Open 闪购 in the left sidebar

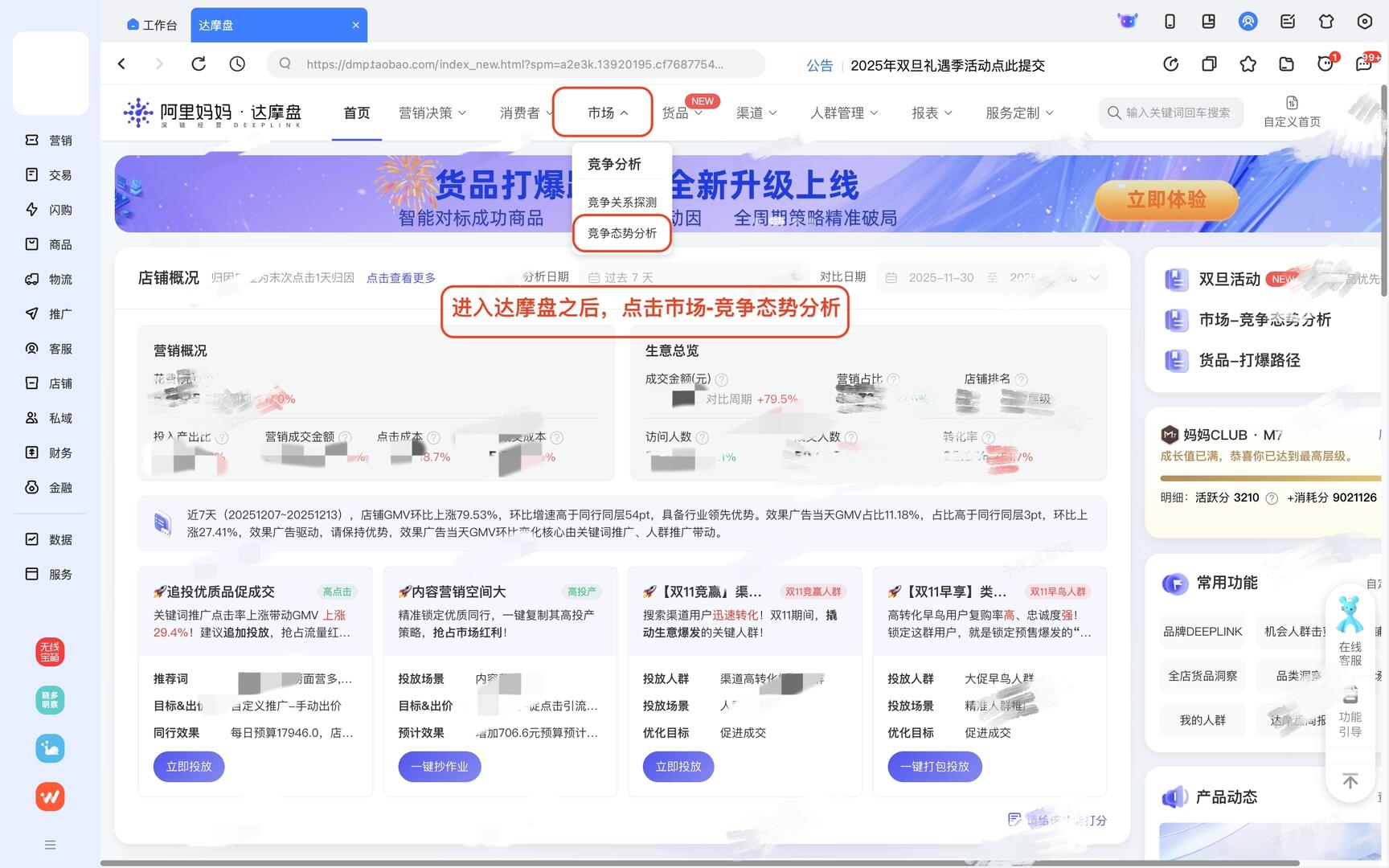click(x=49, y=209)
